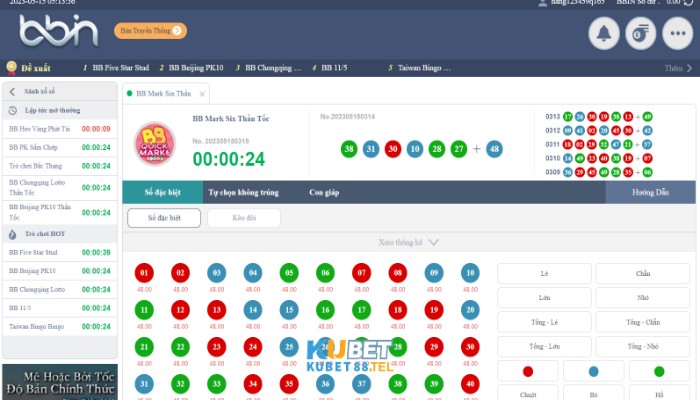Image resolution: width=700 pixels, height=400 pixels.
Task: Pick number ball 10
Action: pyautogui.click(x=470, y=273)
